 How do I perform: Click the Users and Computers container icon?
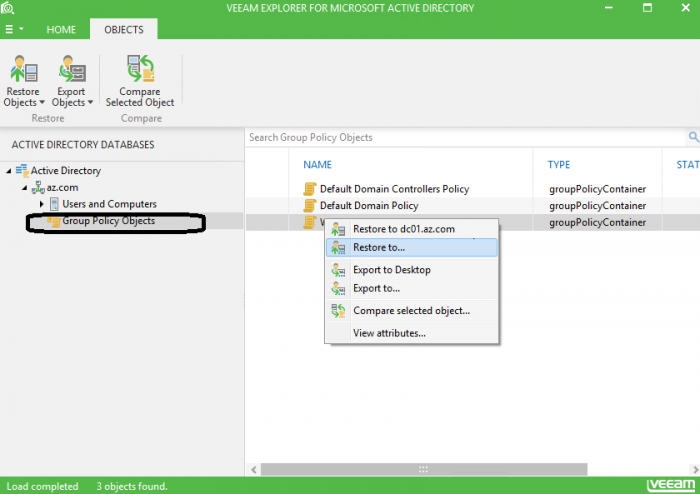coord(54,204)
